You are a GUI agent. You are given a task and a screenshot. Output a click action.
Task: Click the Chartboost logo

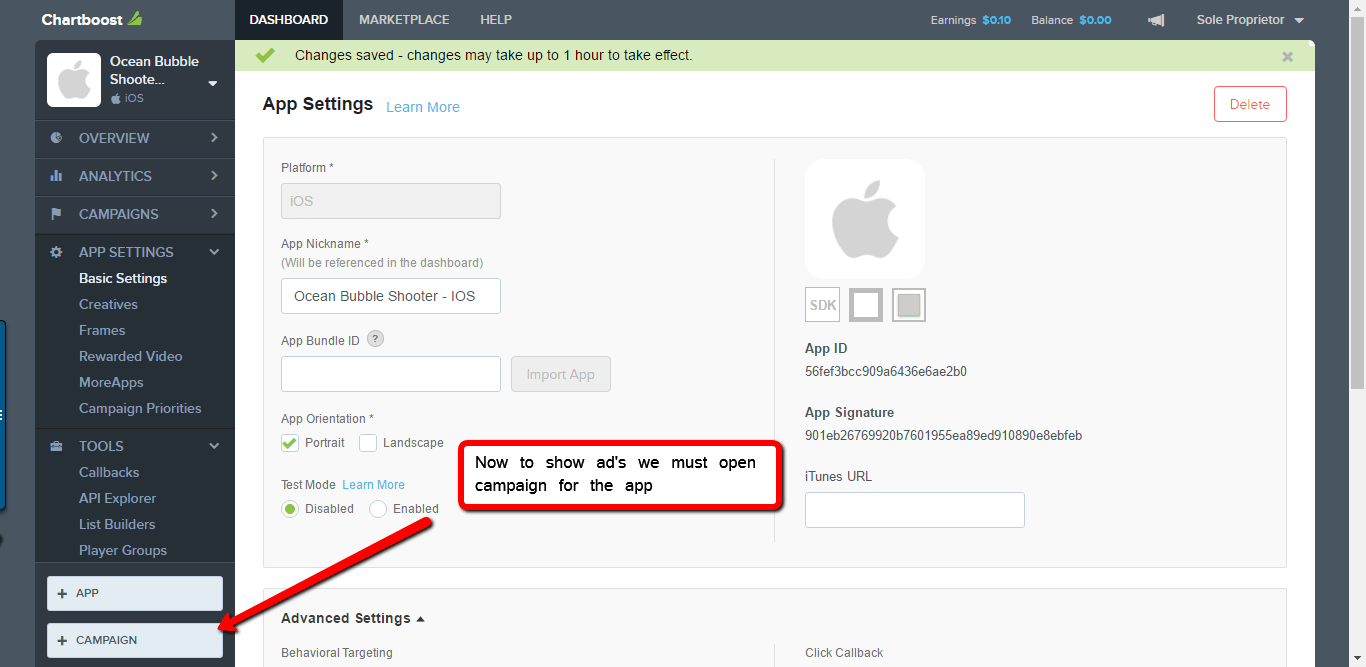tap(92, 19)
